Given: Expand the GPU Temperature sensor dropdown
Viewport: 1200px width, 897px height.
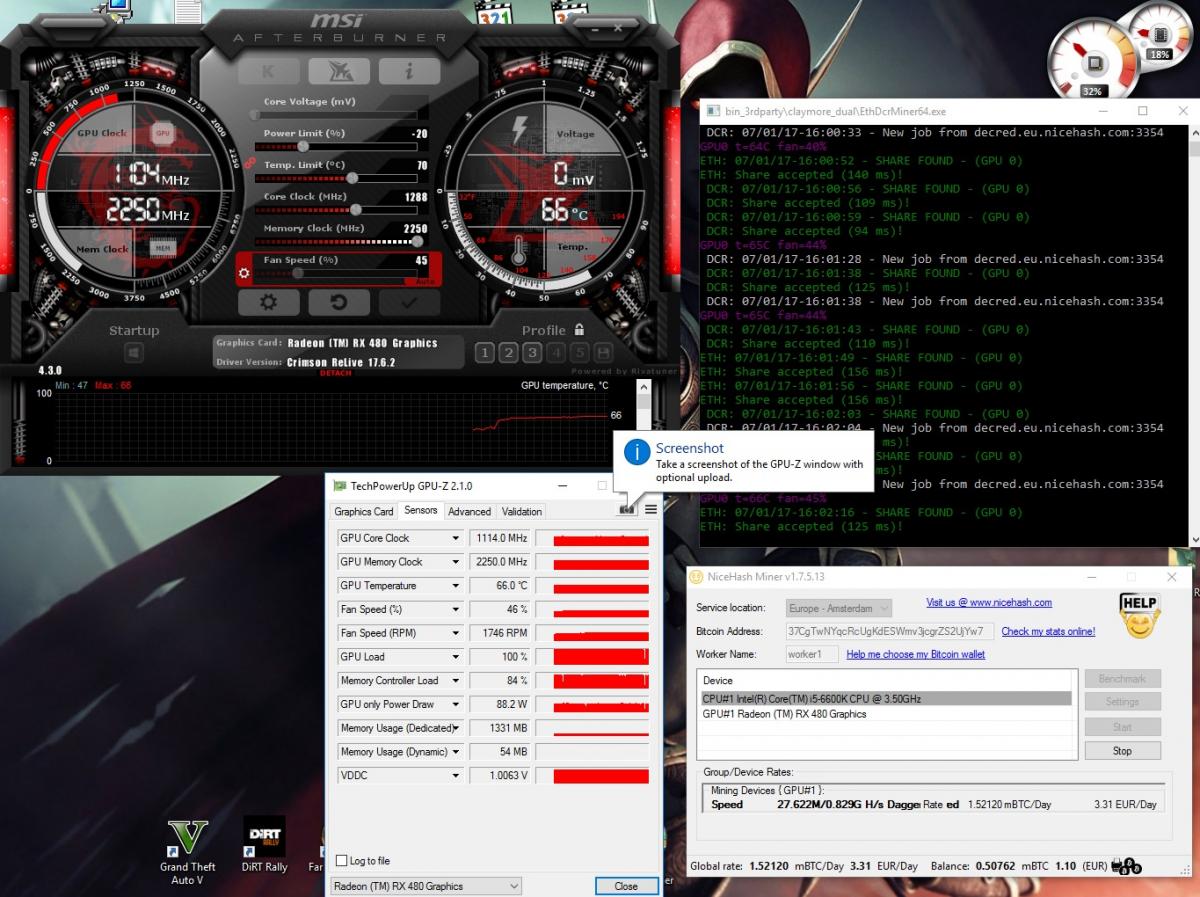Looking at the screenshot, I should [x=456, y=586].
